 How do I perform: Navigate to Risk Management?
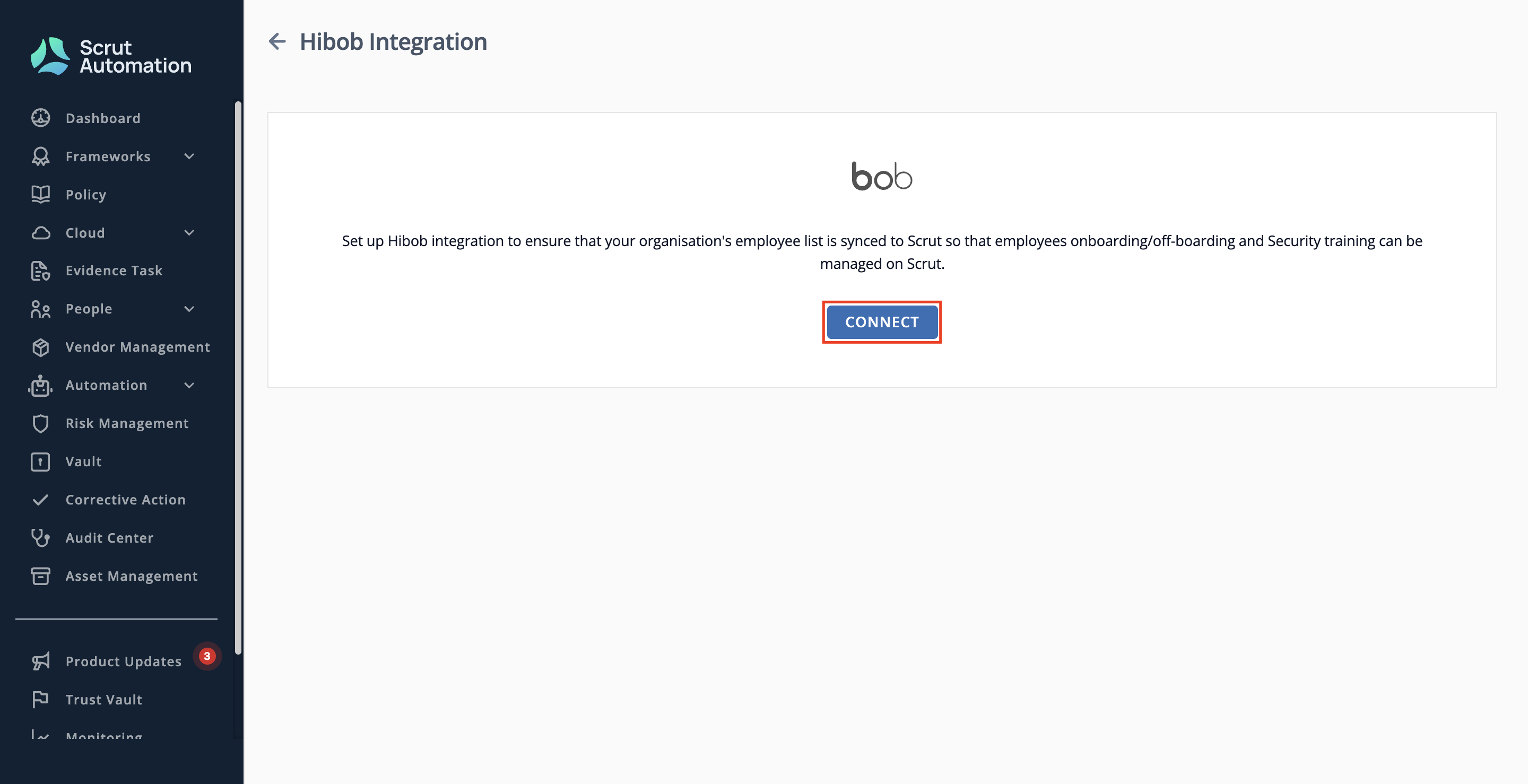click(x=127, y=423)
